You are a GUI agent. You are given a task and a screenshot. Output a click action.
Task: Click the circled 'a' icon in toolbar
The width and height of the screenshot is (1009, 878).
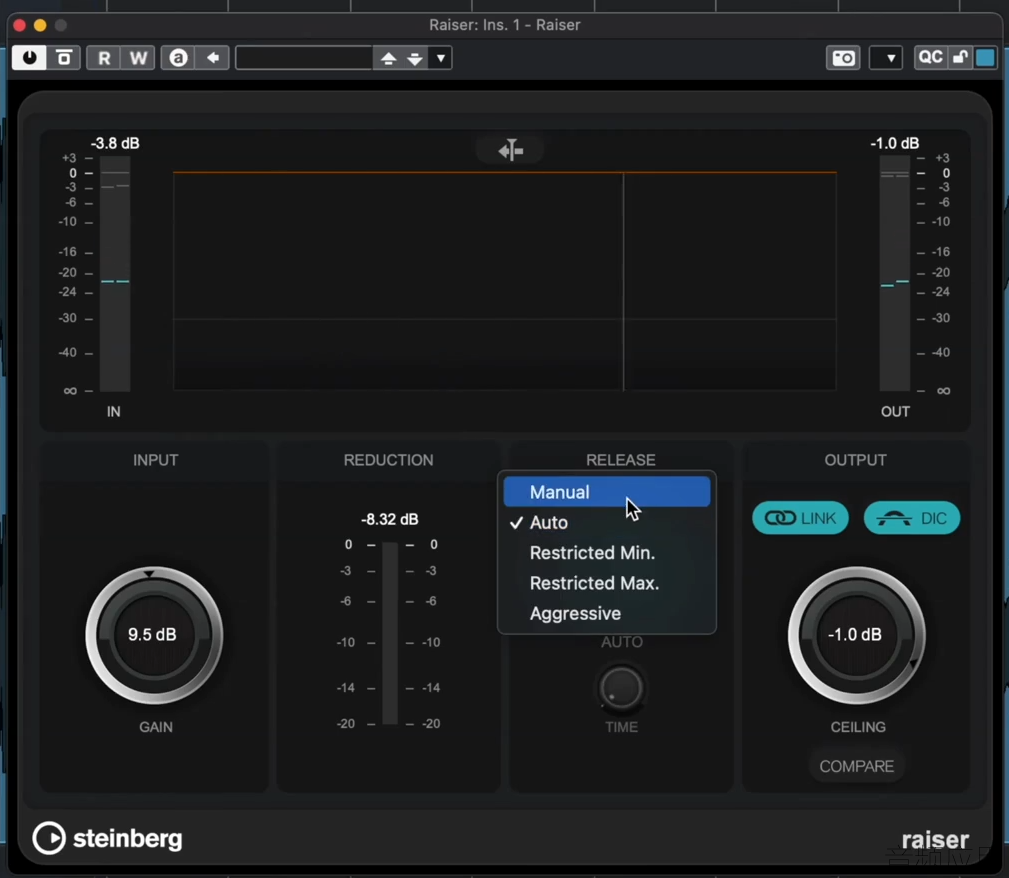pos(178,58)
